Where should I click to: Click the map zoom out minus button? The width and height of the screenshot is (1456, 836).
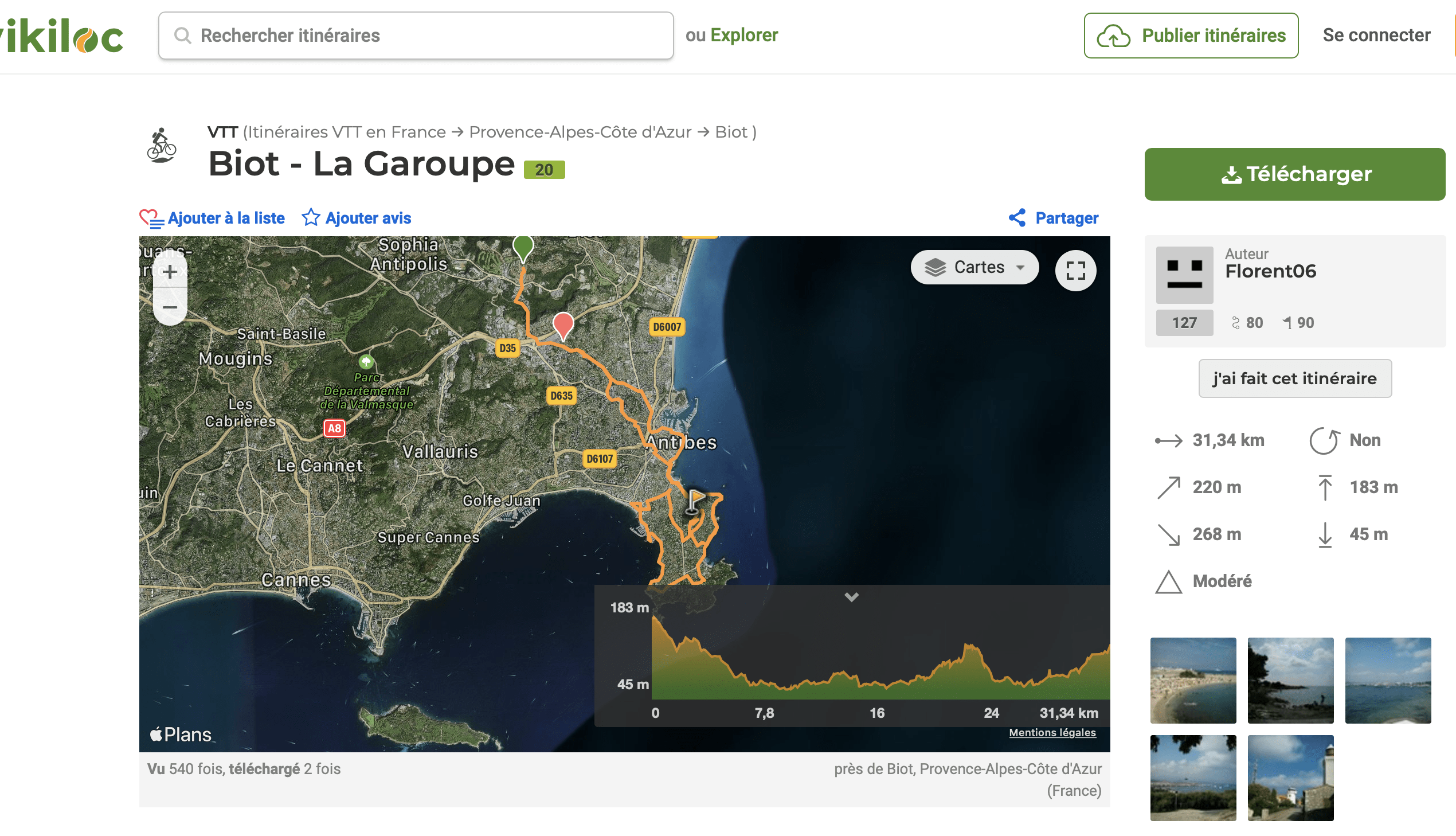point(170,307)
